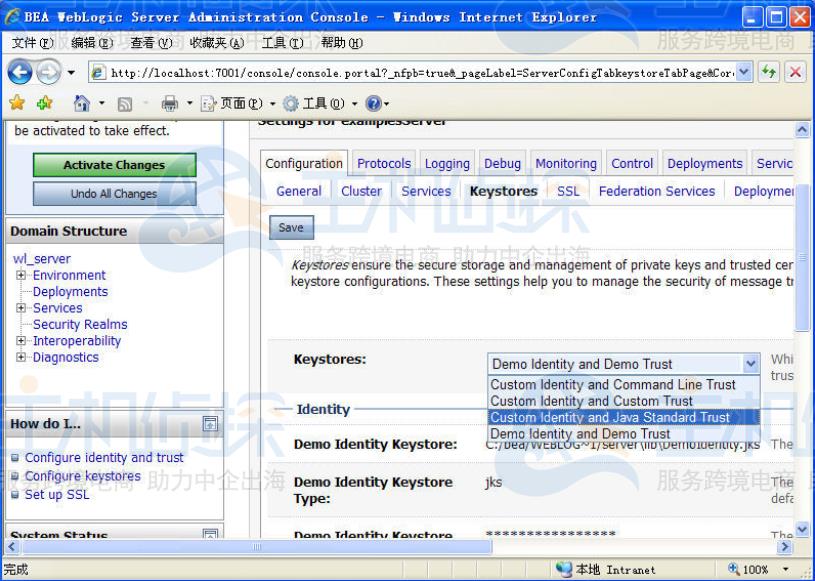Click the blue Help question mark icon
Image resolution: width=815 pixels, height=581 pixels.
coord(374,103)
